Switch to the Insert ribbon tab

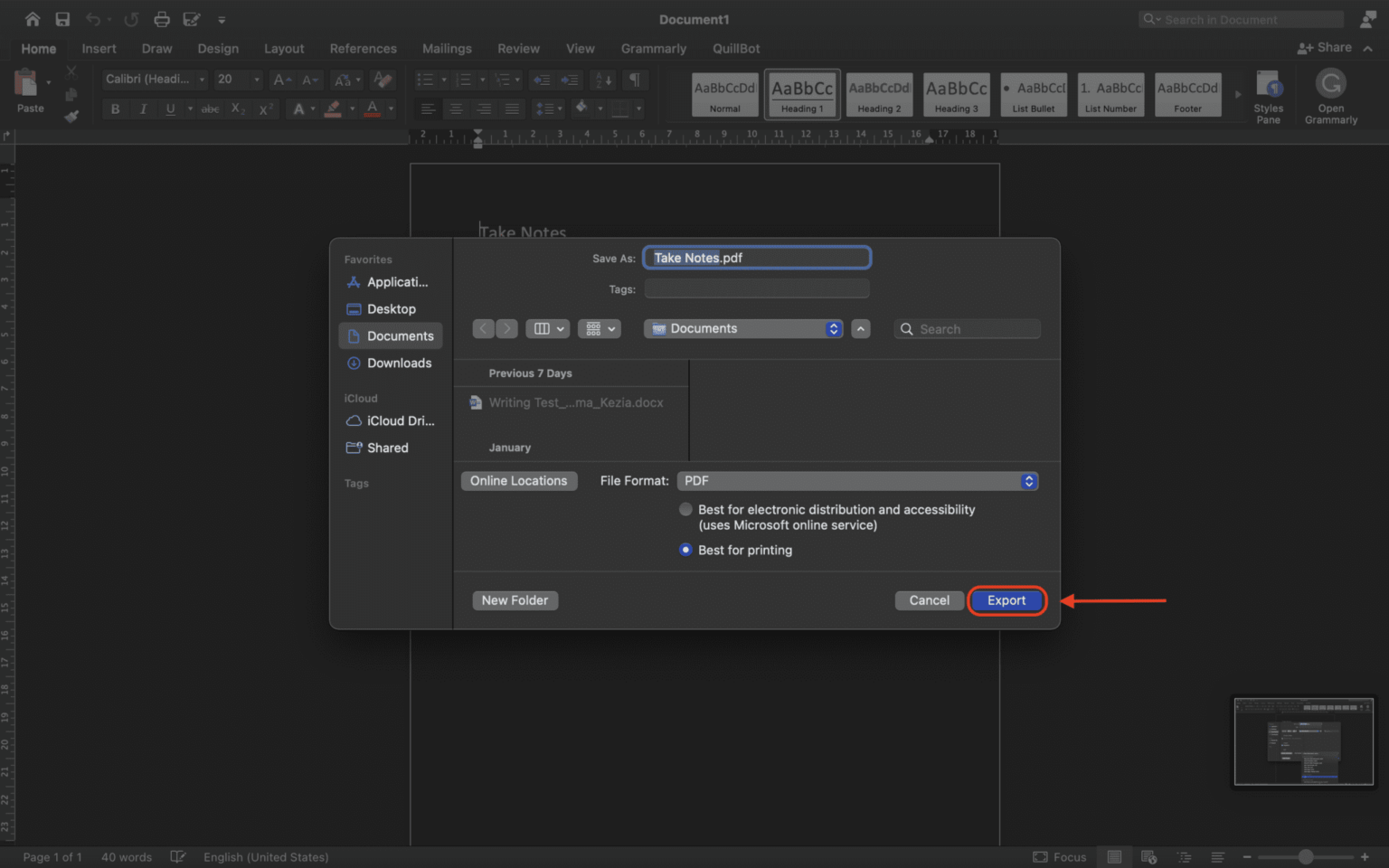click(99, 49)
